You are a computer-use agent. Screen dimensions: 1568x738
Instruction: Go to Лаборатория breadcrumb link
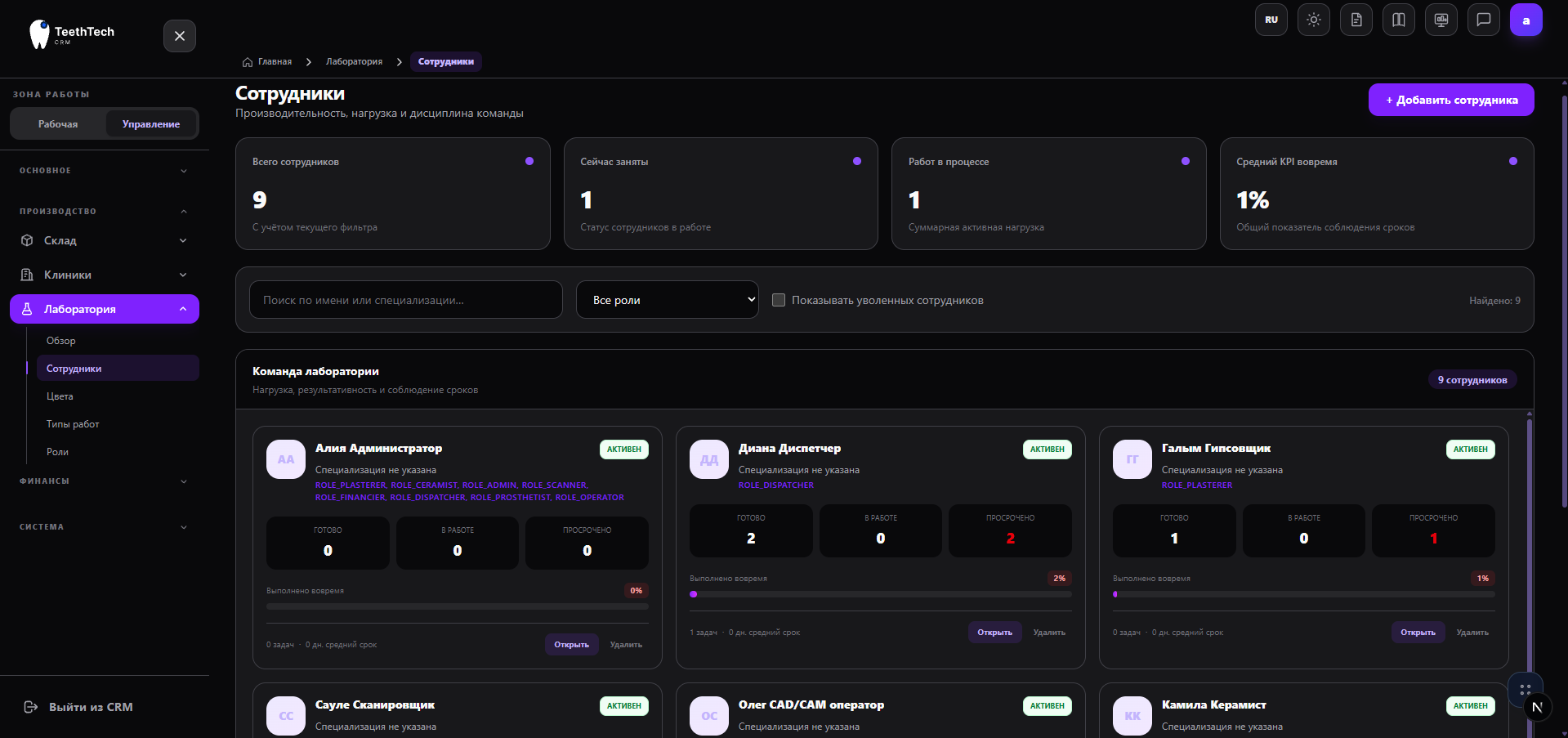(354, 62)
